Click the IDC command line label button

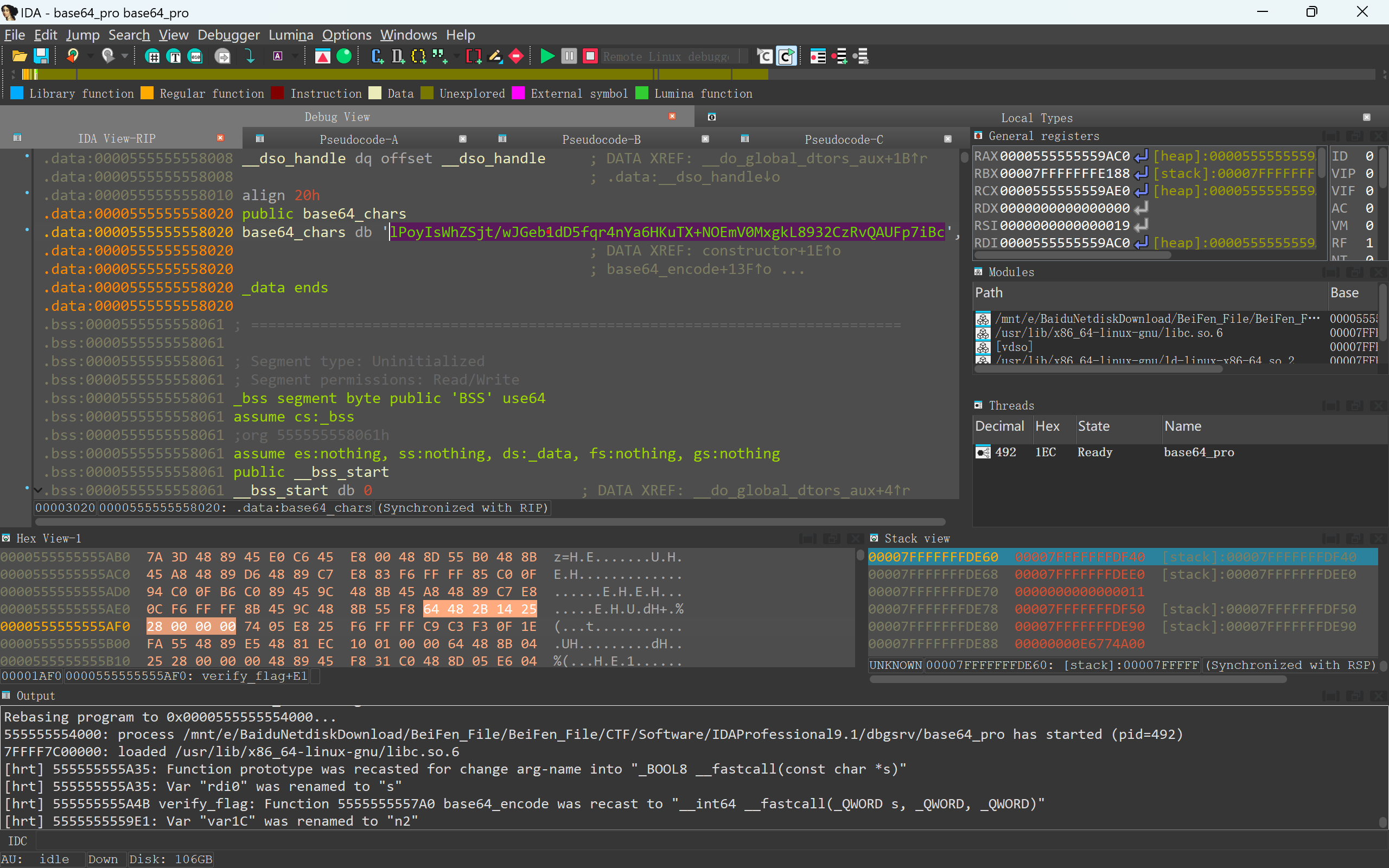[x=17, y=841]
